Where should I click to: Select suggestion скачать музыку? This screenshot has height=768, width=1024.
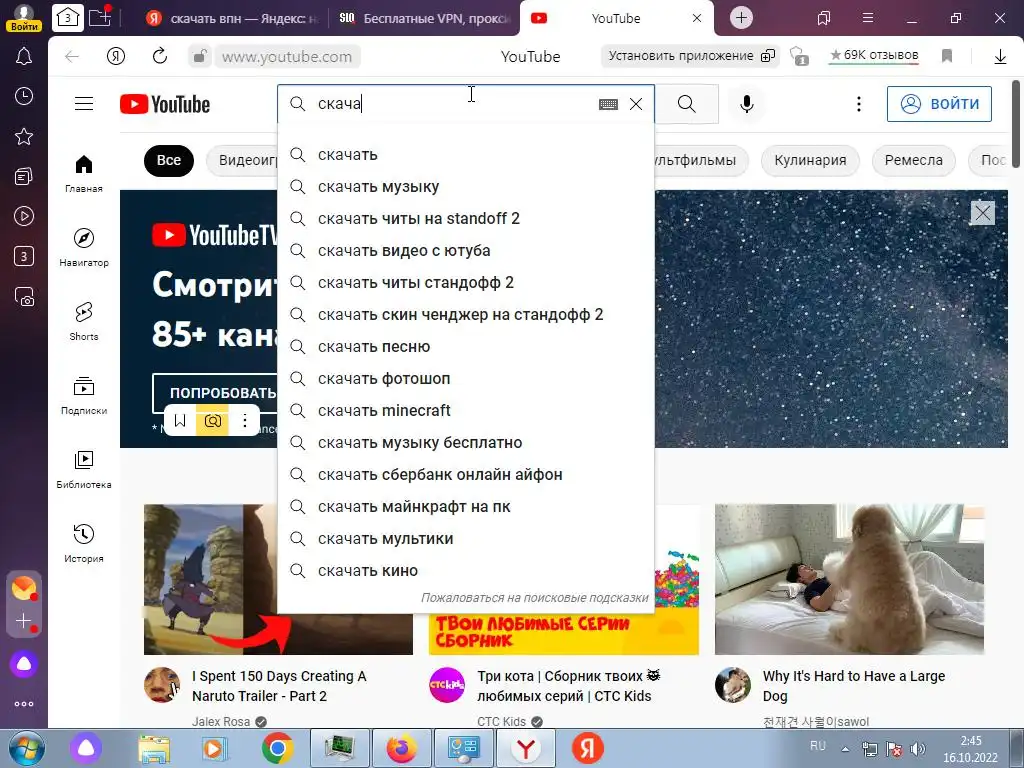click(466, 187)
